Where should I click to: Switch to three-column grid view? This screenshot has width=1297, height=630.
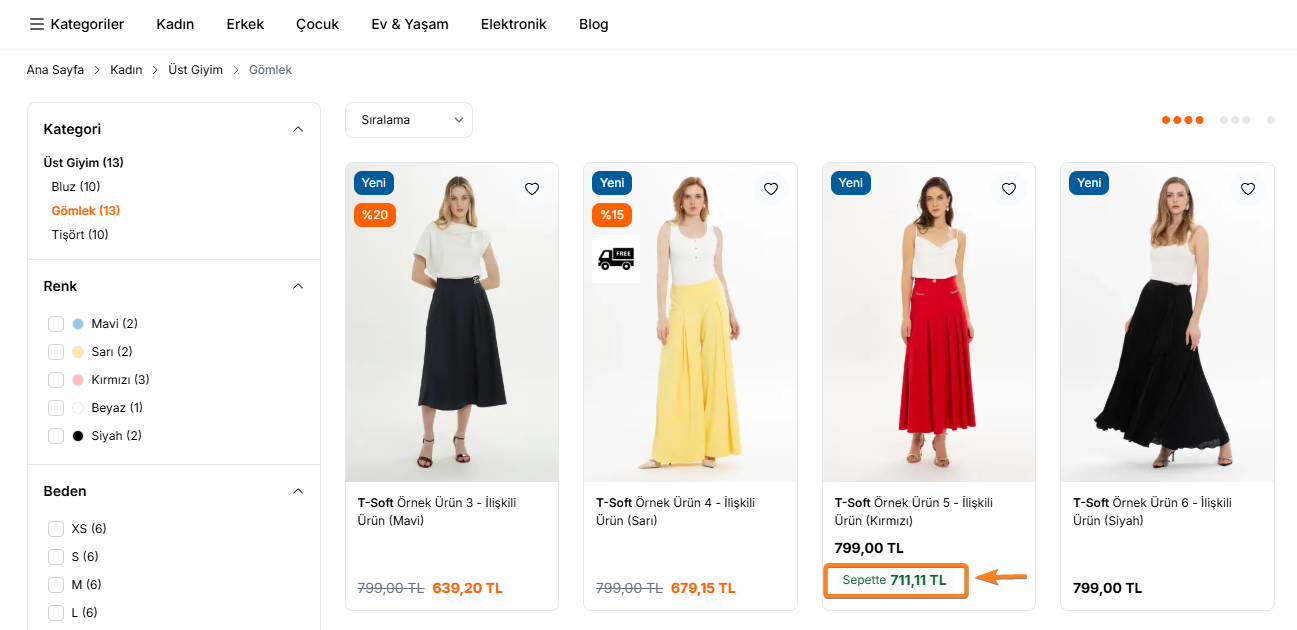pyautogui.click(x=1235, y=120)
